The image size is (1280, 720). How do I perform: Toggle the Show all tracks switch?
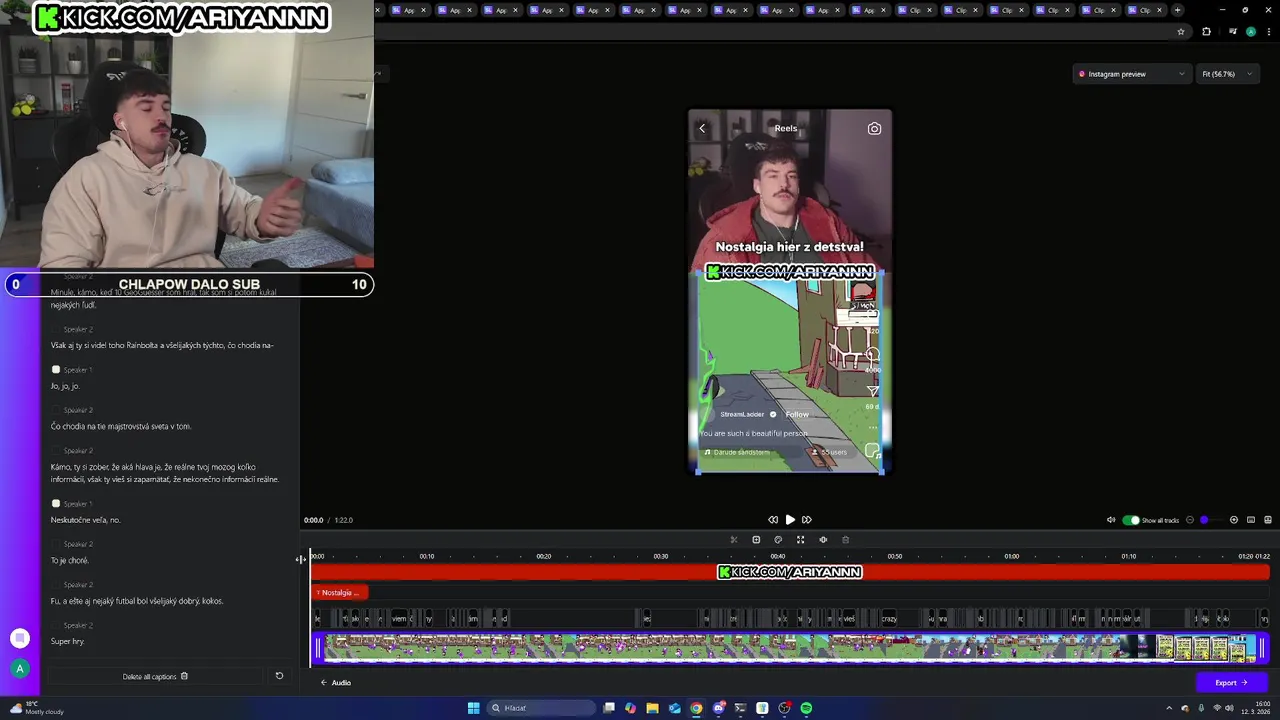[1131, 520]
